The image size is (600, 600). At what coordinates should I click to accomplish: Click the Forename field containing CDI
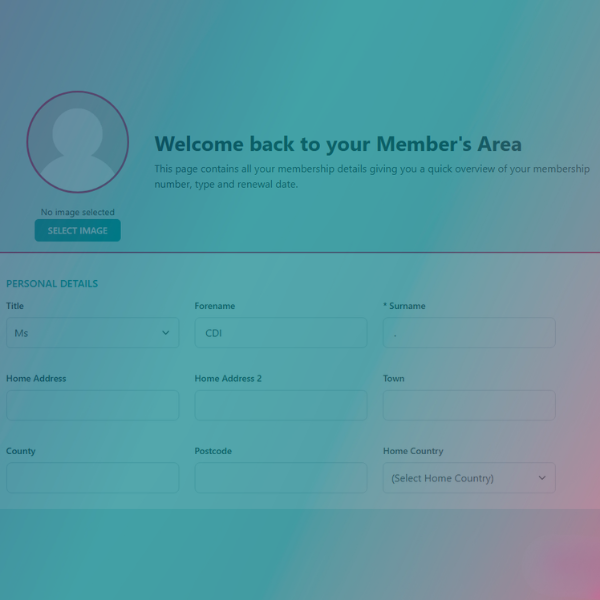(281, 333)
